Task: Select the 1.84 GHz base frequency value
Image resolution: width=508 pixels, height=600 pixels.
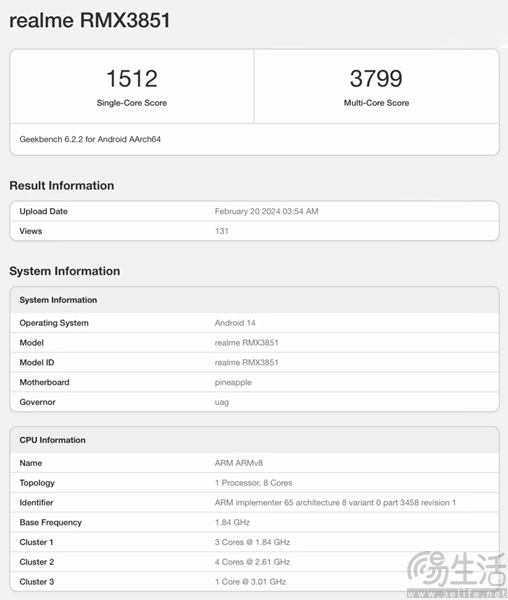Action: [x=232, y=522]
